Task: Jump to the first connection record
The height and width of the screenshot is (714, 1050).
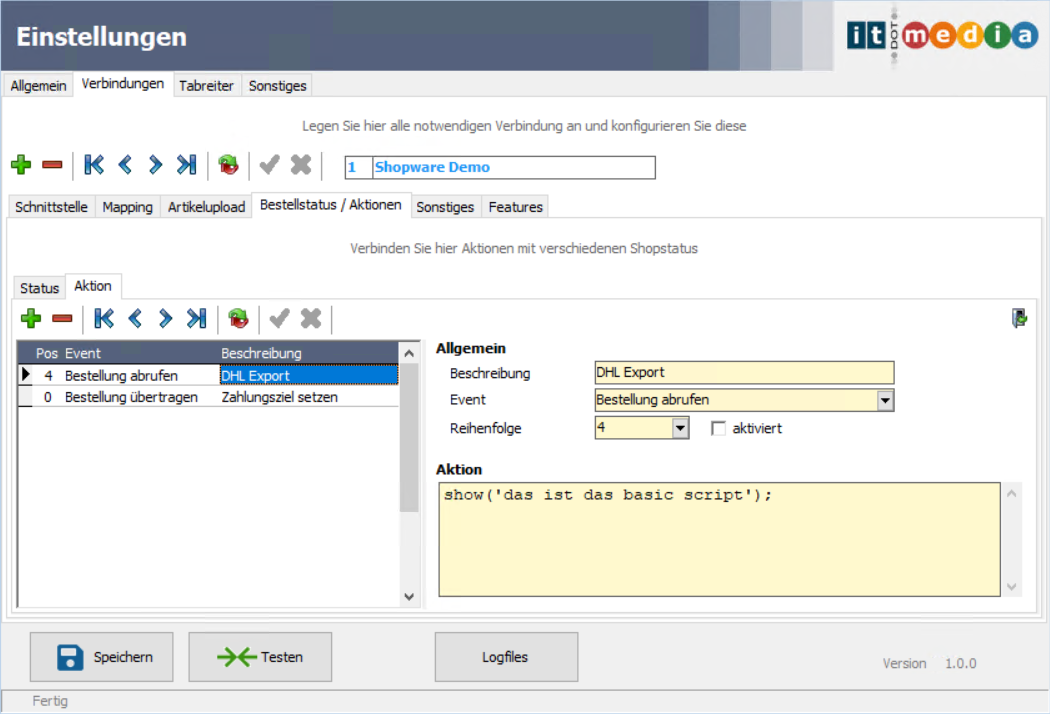Action: click(x=94, y=166)
